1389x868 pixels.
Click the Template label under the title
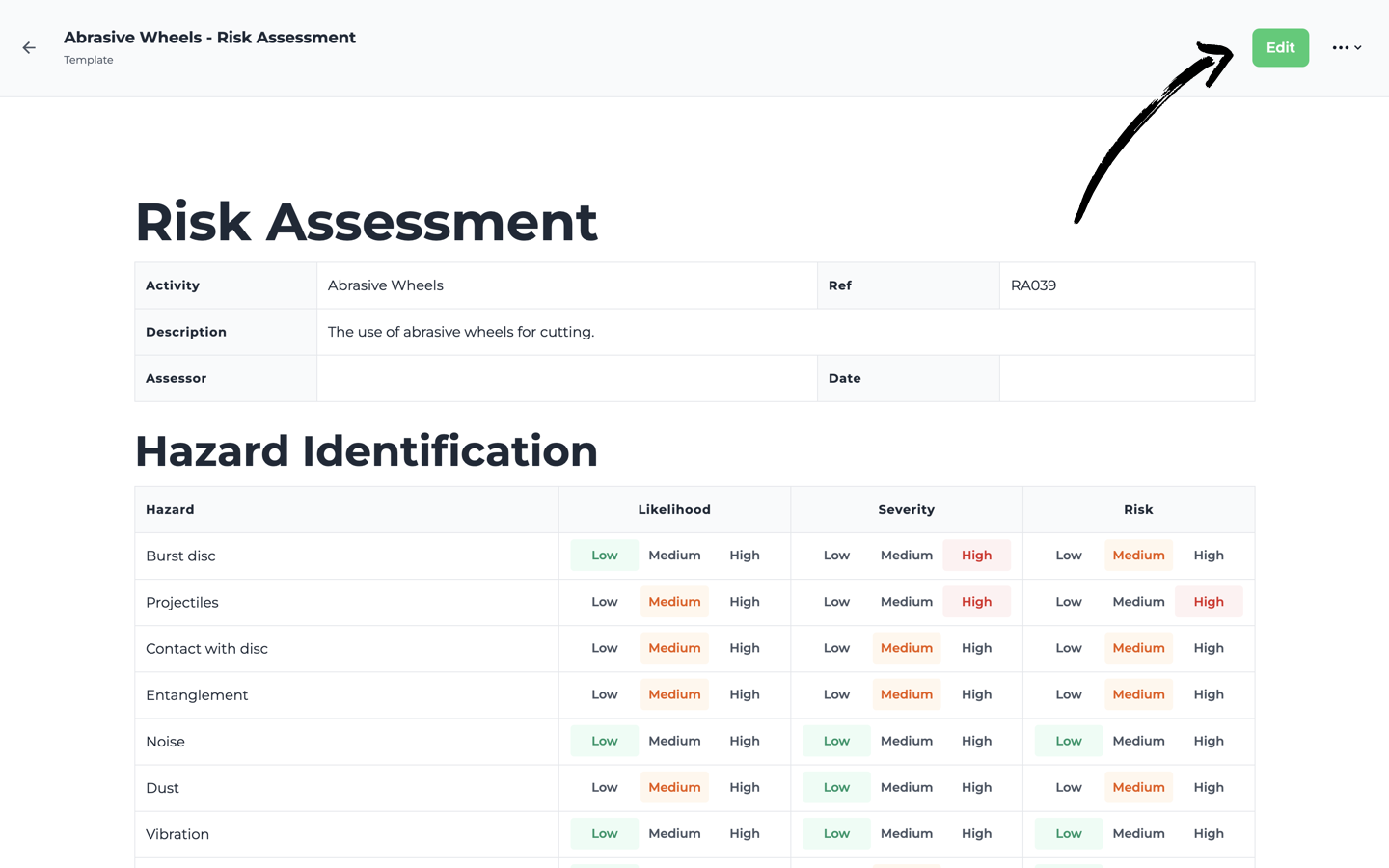click(88, 59)
